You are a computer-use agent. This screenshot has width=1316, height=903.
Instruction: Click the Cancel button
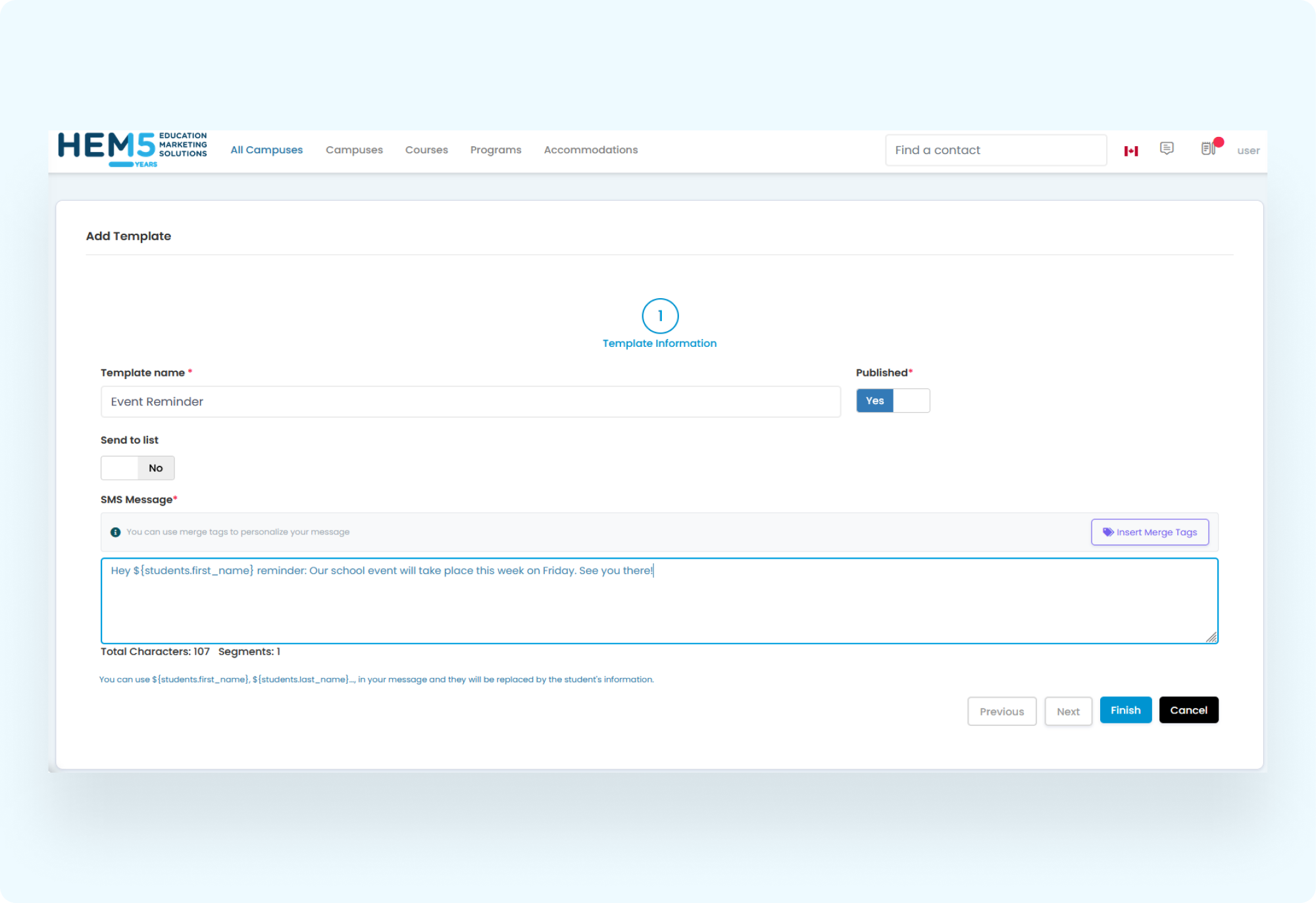click(x=1188, y=710)
